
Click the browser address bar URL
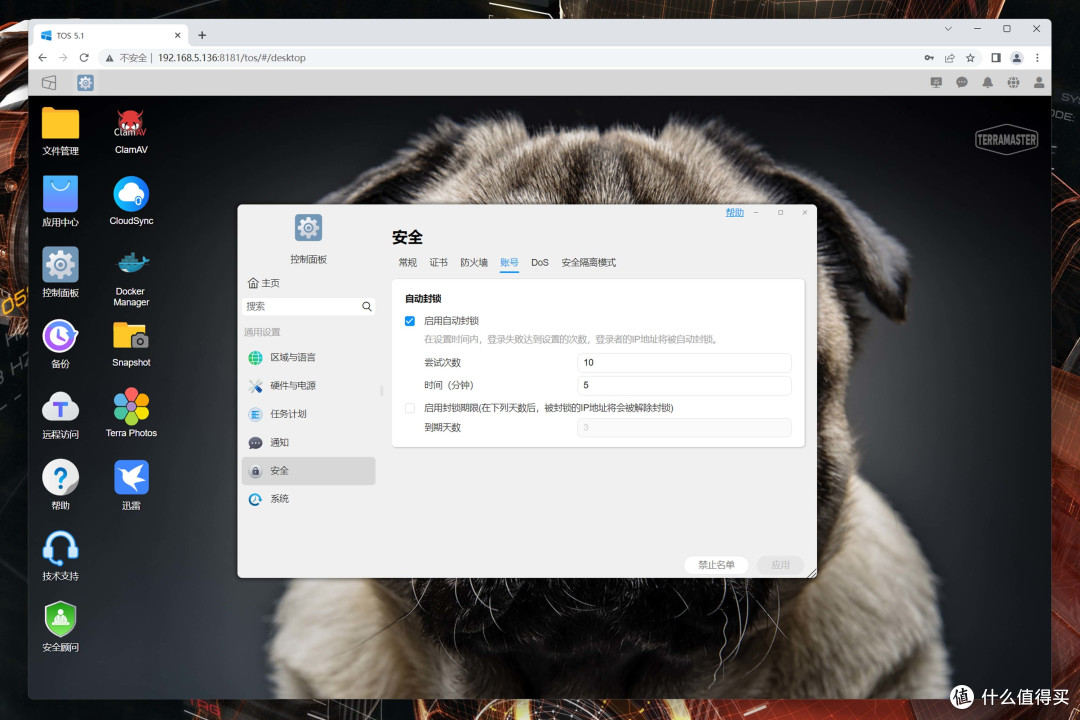(231, 58)
